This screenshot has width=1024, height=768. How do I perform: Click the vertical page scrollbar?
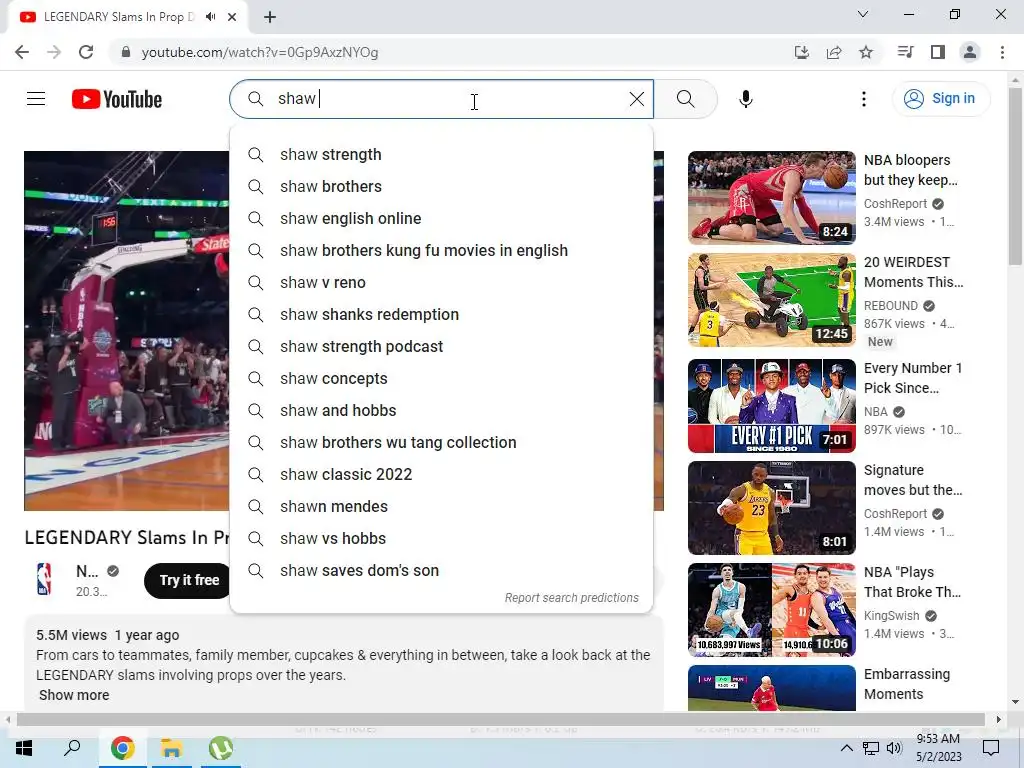[x=1015, y=176]
